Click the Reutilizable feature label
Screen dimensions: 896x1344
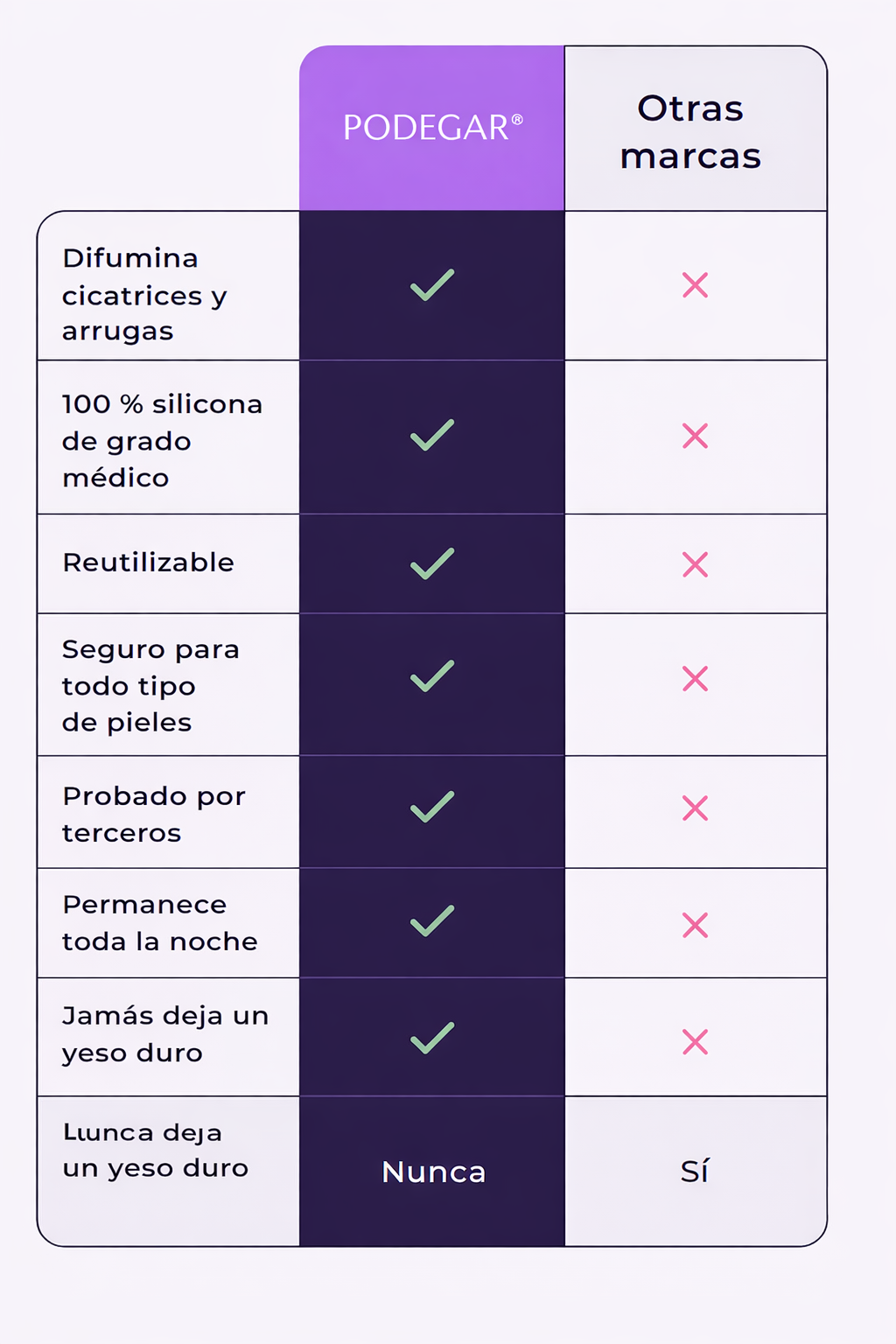(x=149, y=563)
